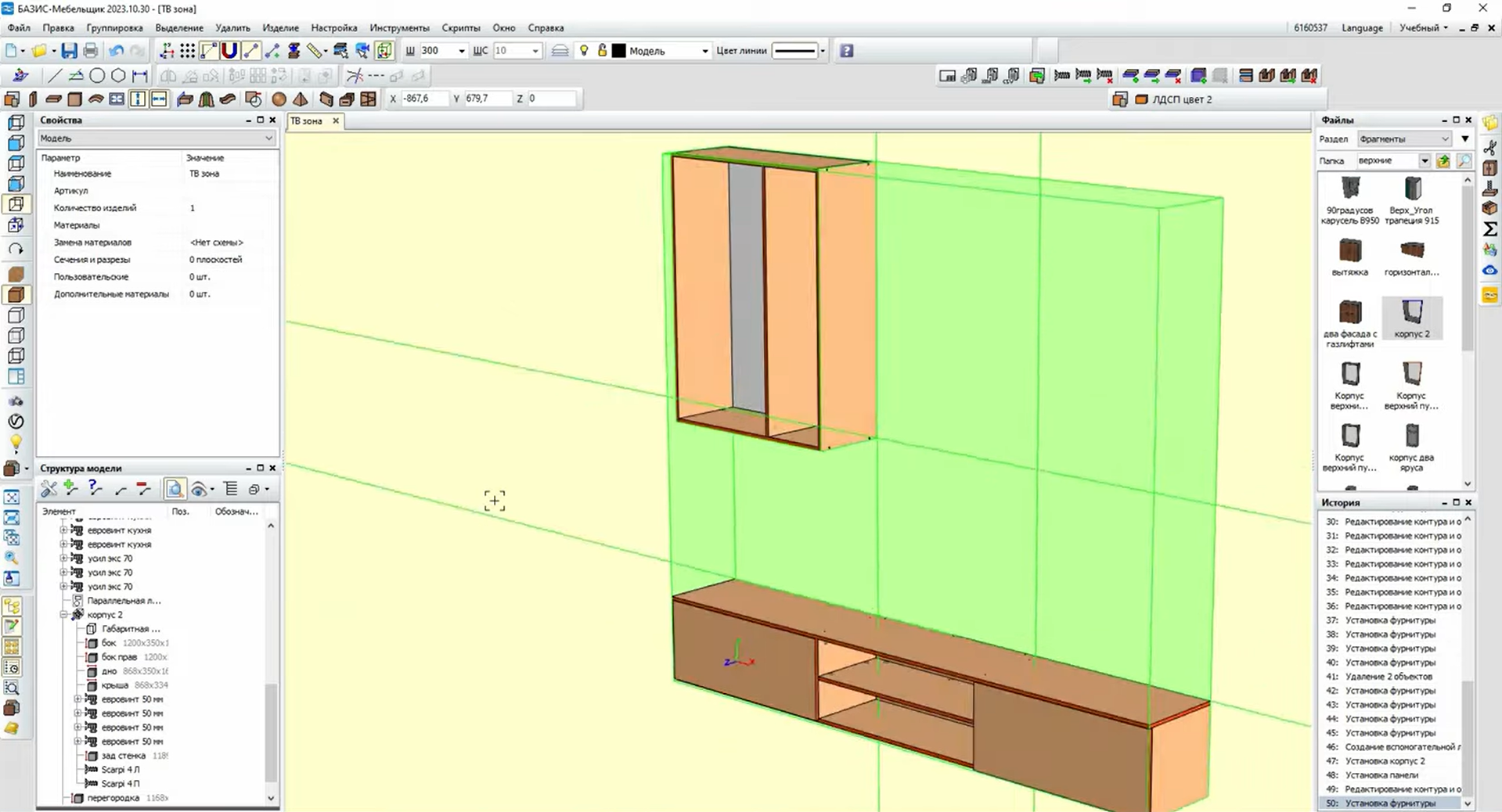Expand the Ш width dropdown showing 300
This screenshot has height=812, width=1502.
click(x=461, y=51)
